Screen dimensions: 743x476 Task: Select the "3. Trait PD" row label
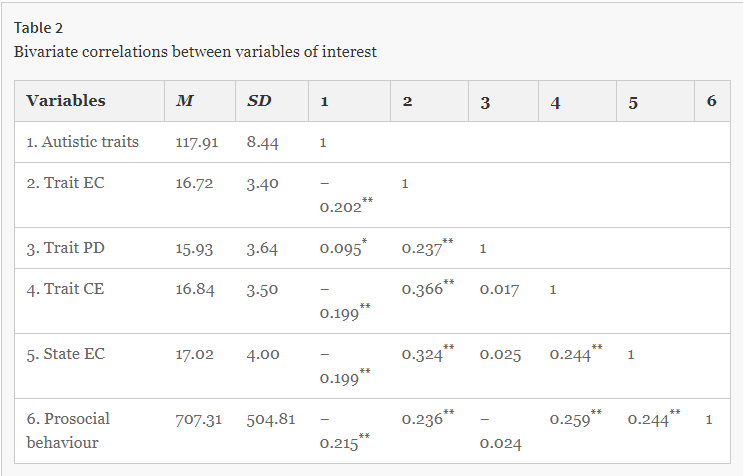68,248
